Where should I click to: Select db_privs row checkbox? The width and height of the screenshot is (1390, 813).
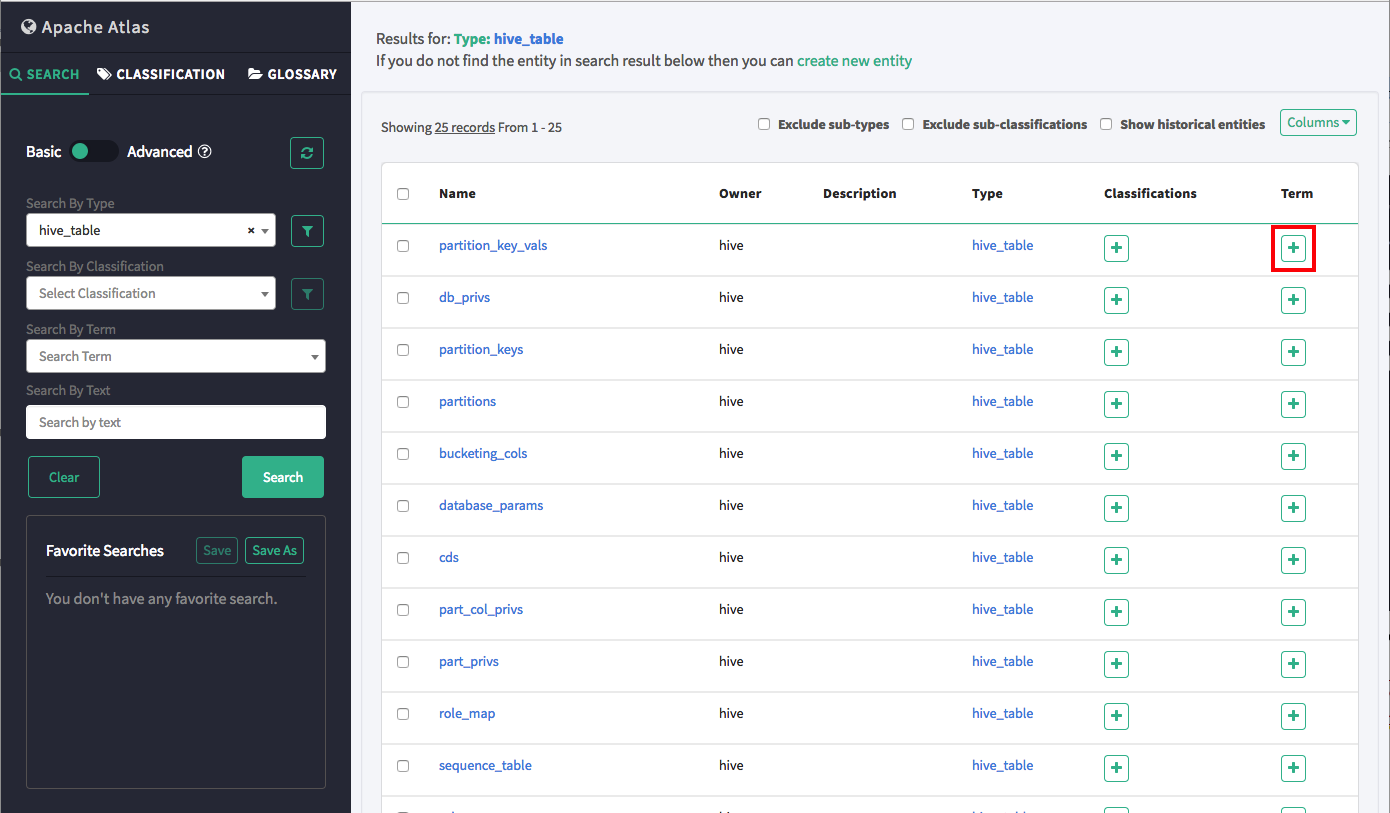click(x=403, y=298)
